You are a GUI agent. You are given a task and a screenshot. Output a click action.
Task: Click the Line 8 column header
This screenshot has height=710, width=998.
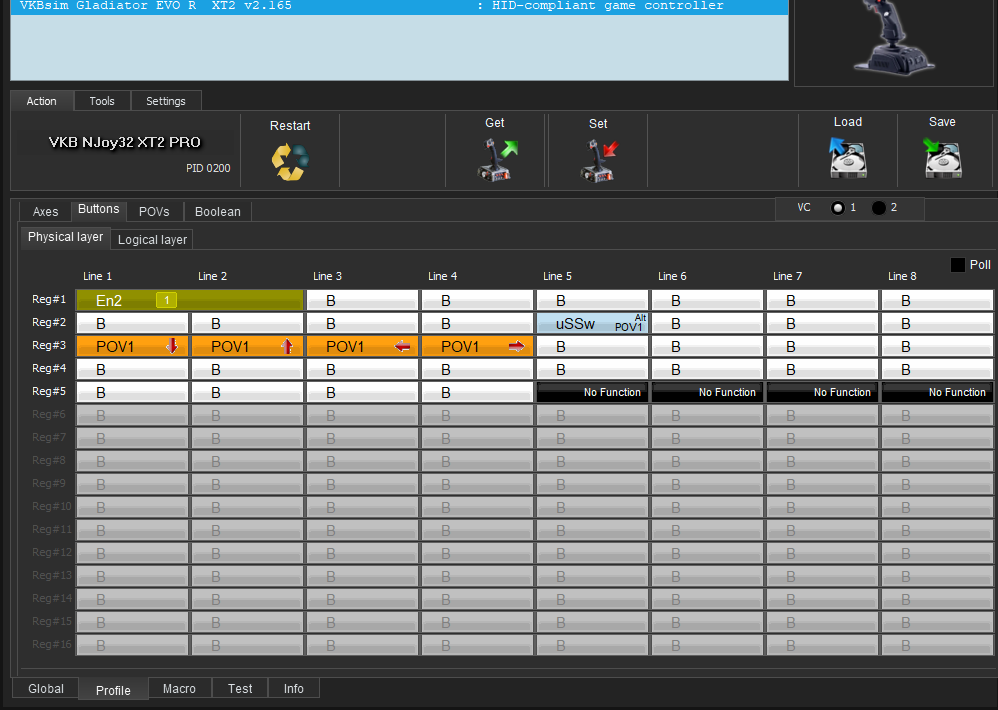pyautogui.click(x=902, y=276)
